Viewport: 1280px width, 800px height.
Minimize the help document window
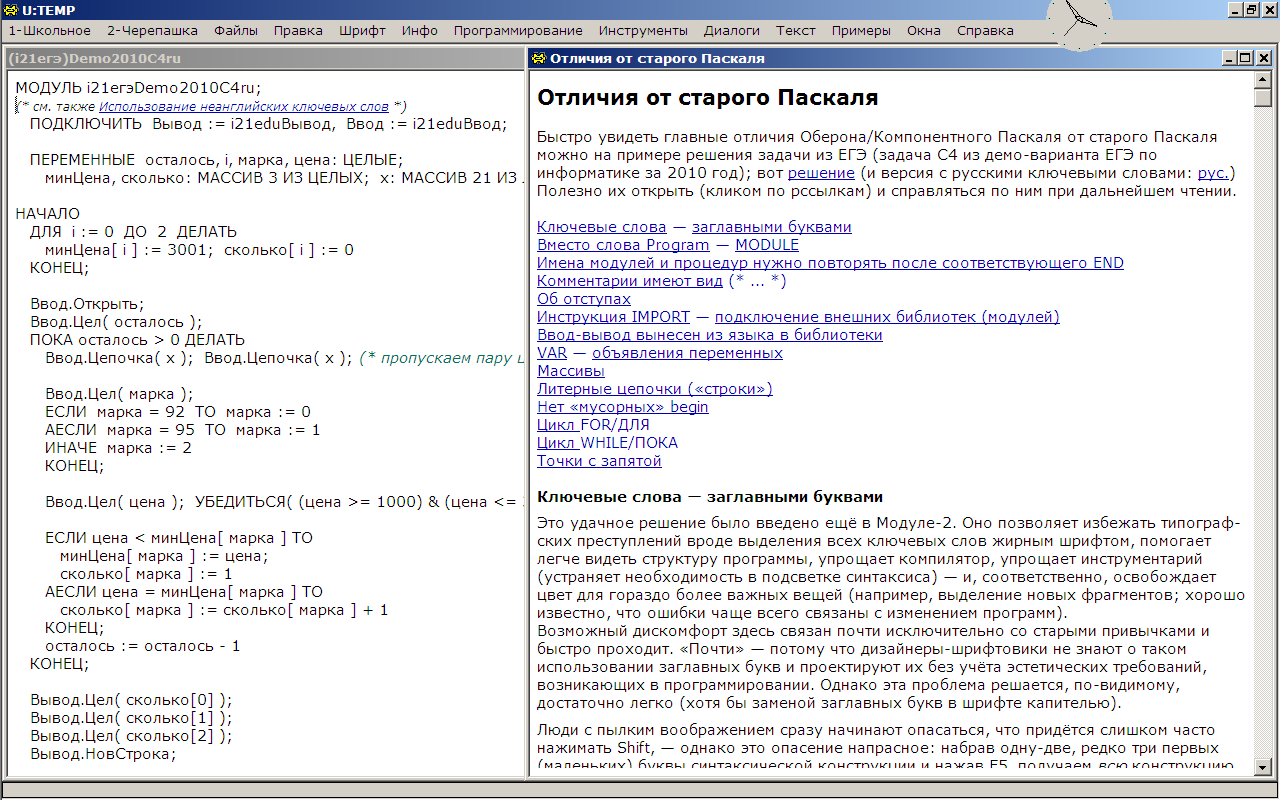[x=1230, y=58]
